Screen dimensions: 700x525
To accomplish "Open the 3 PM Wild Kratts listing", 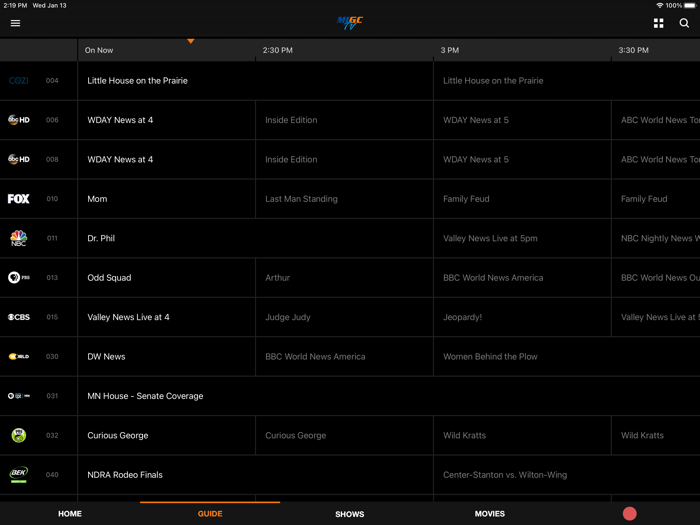I will pyautogui.click(x=522, y=435).
